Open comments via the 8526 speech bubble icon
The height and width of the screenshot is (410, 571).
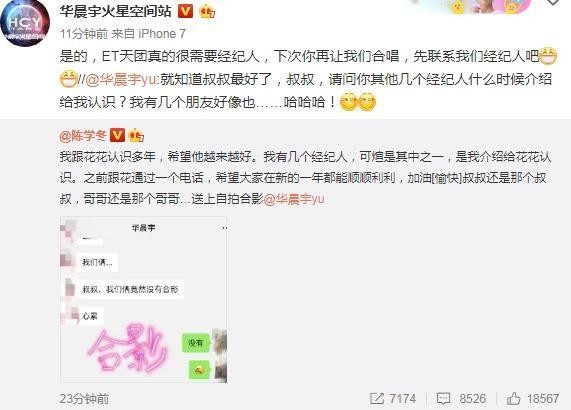point(443,399)
